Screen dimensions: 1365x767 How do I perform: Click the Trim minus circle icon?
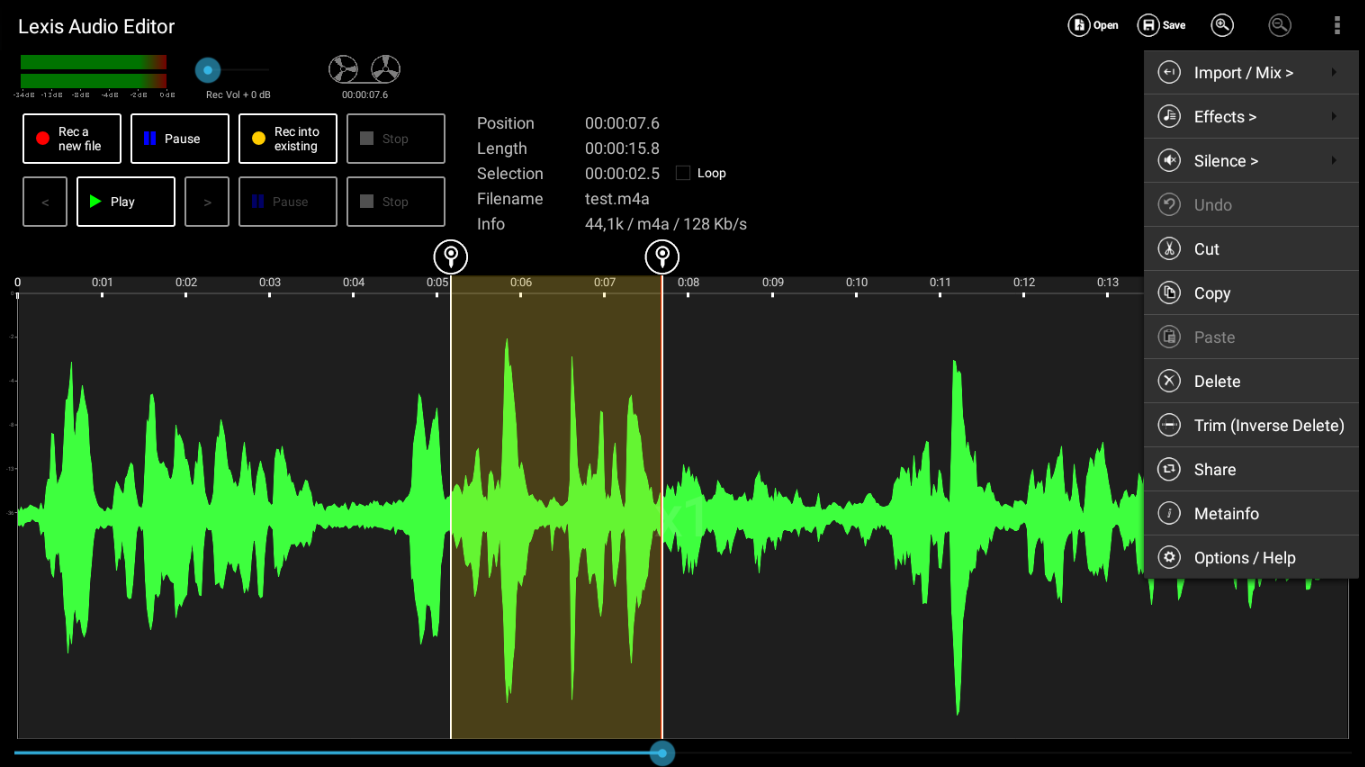[x=1169, y=425]
